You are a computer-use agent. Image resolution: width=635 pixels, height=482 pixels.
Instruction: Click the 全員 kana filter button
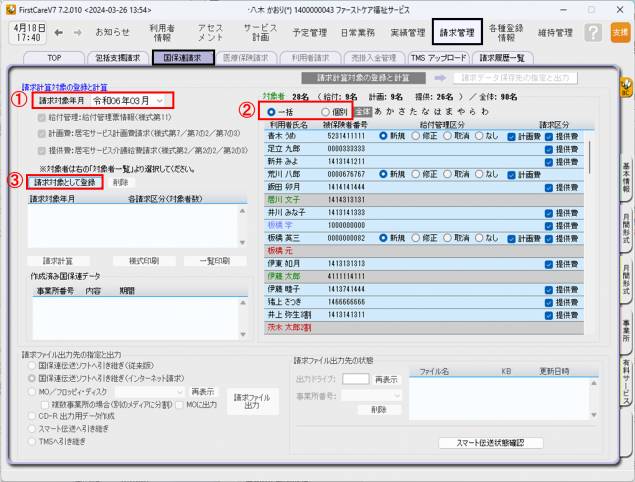coord(363,112)
